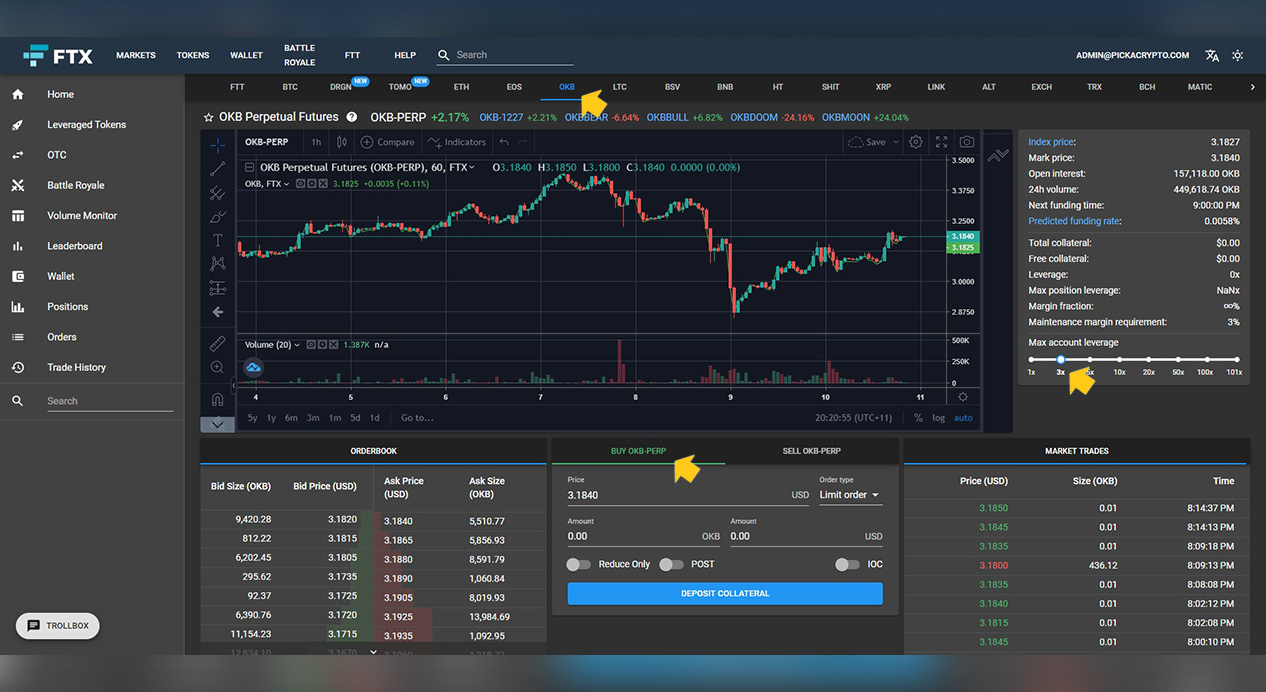Enter fullscreen chart mode
This screenshot has width=1266, height=692.
(942, 142)
